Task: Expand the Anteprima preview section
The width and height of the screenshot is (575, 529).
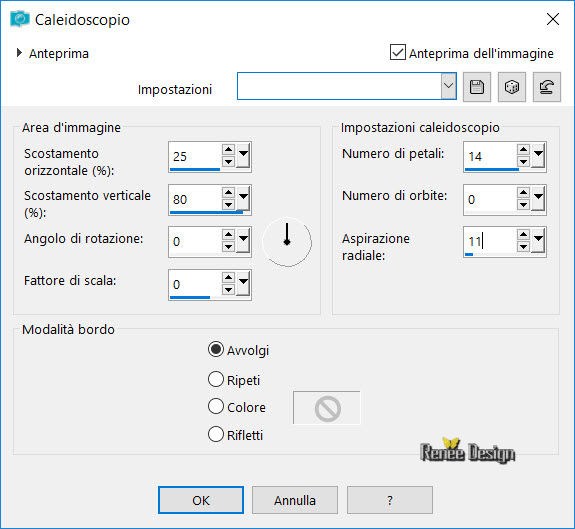Action: point(19,53)
